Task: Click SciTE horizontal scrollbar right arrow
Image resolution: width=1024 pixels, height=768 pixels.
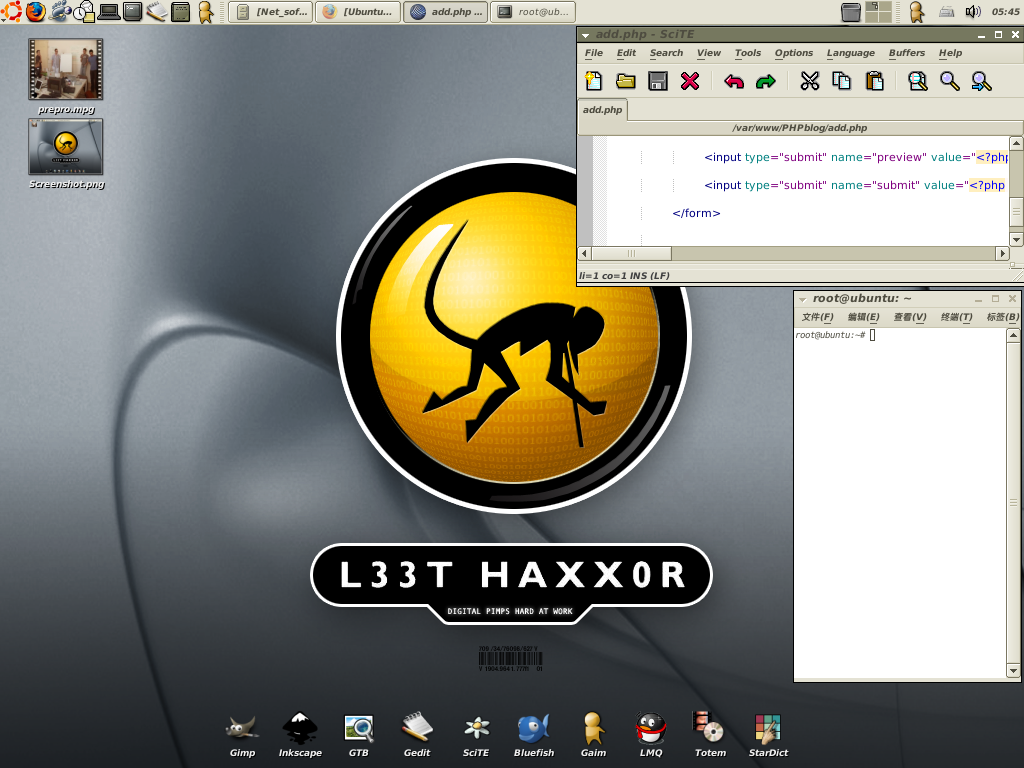Action: tap(1003, 253)
